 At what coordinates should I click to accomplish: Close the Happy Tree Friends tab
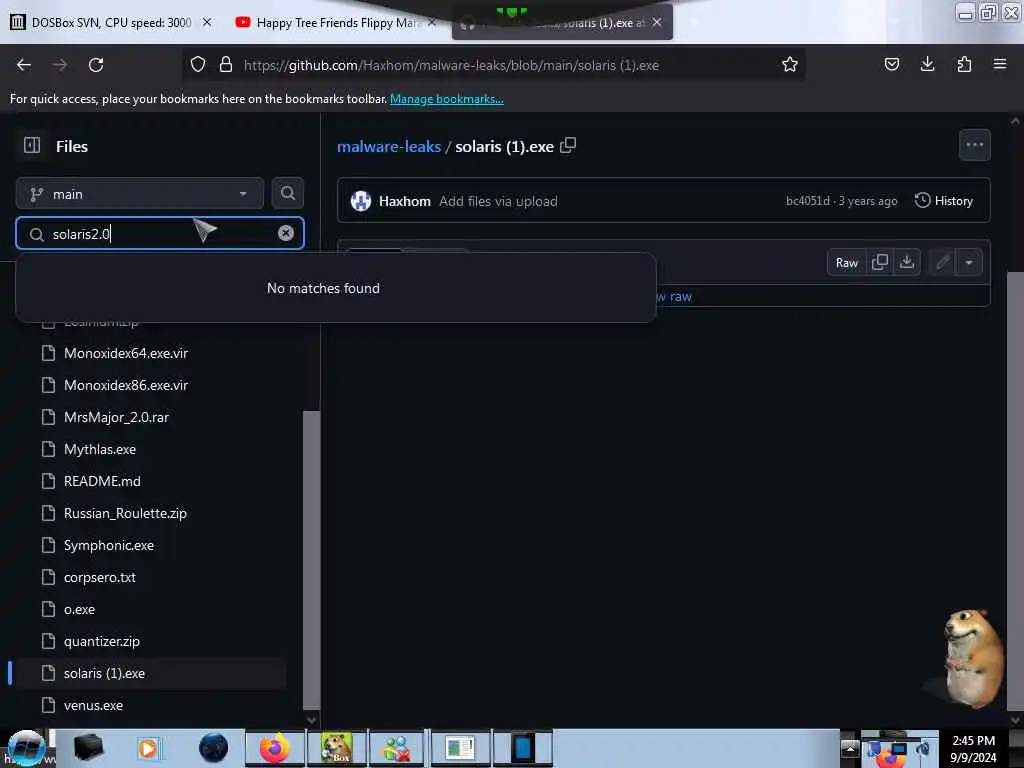point(432,23)
